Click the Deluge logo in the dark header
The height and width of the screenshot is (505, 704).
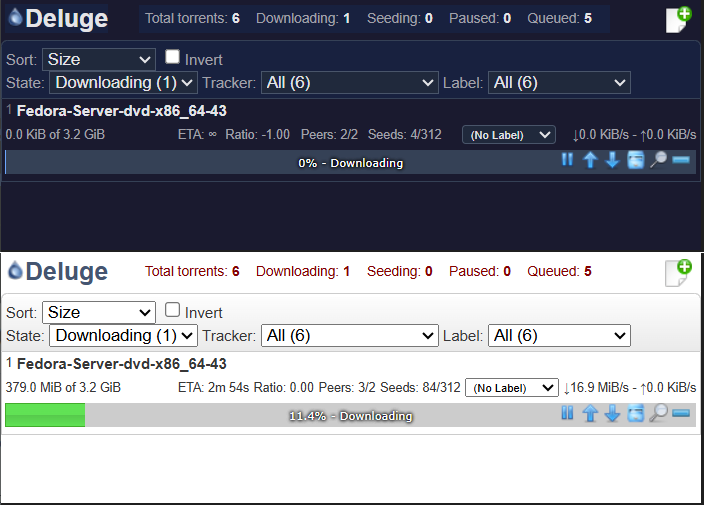click(58, 19)
